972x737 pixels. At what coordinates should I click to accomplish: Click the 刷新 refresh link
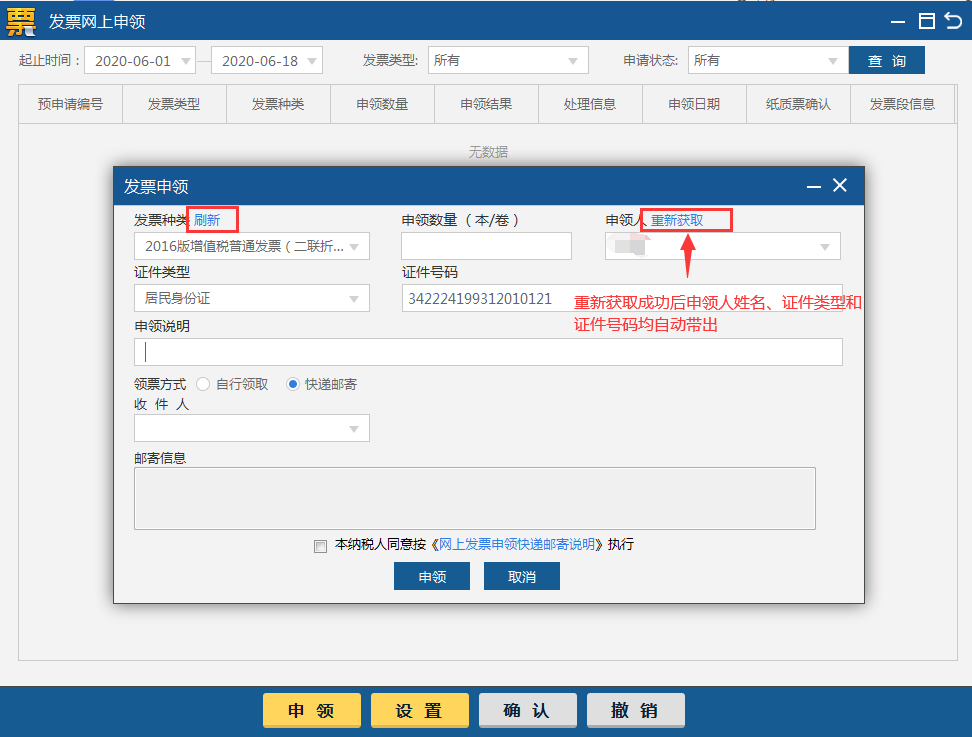pos(207,220)
